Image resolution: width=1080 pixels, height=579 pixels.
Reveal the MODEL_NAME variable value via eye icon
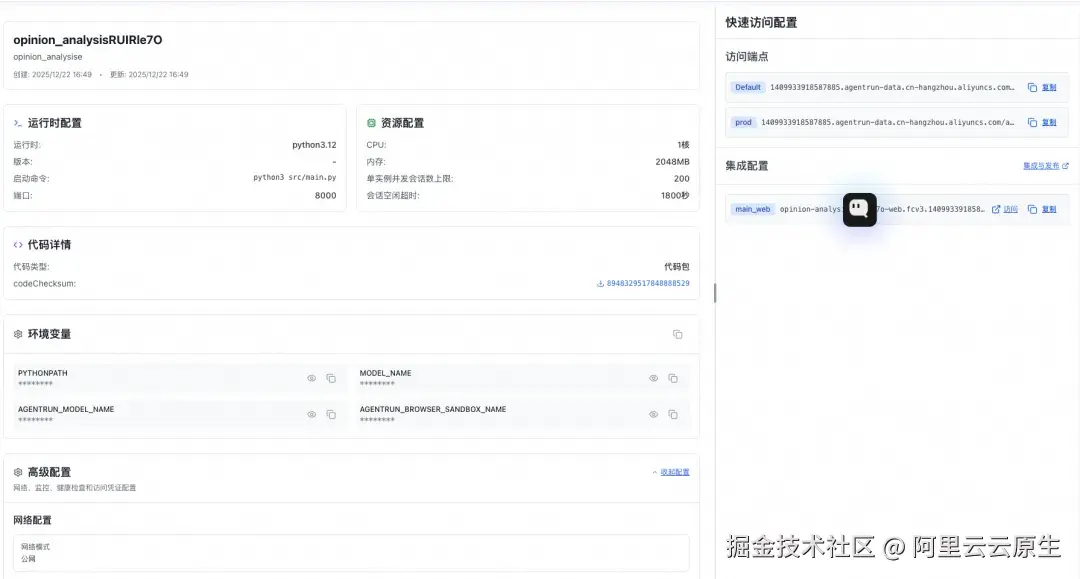651,378
